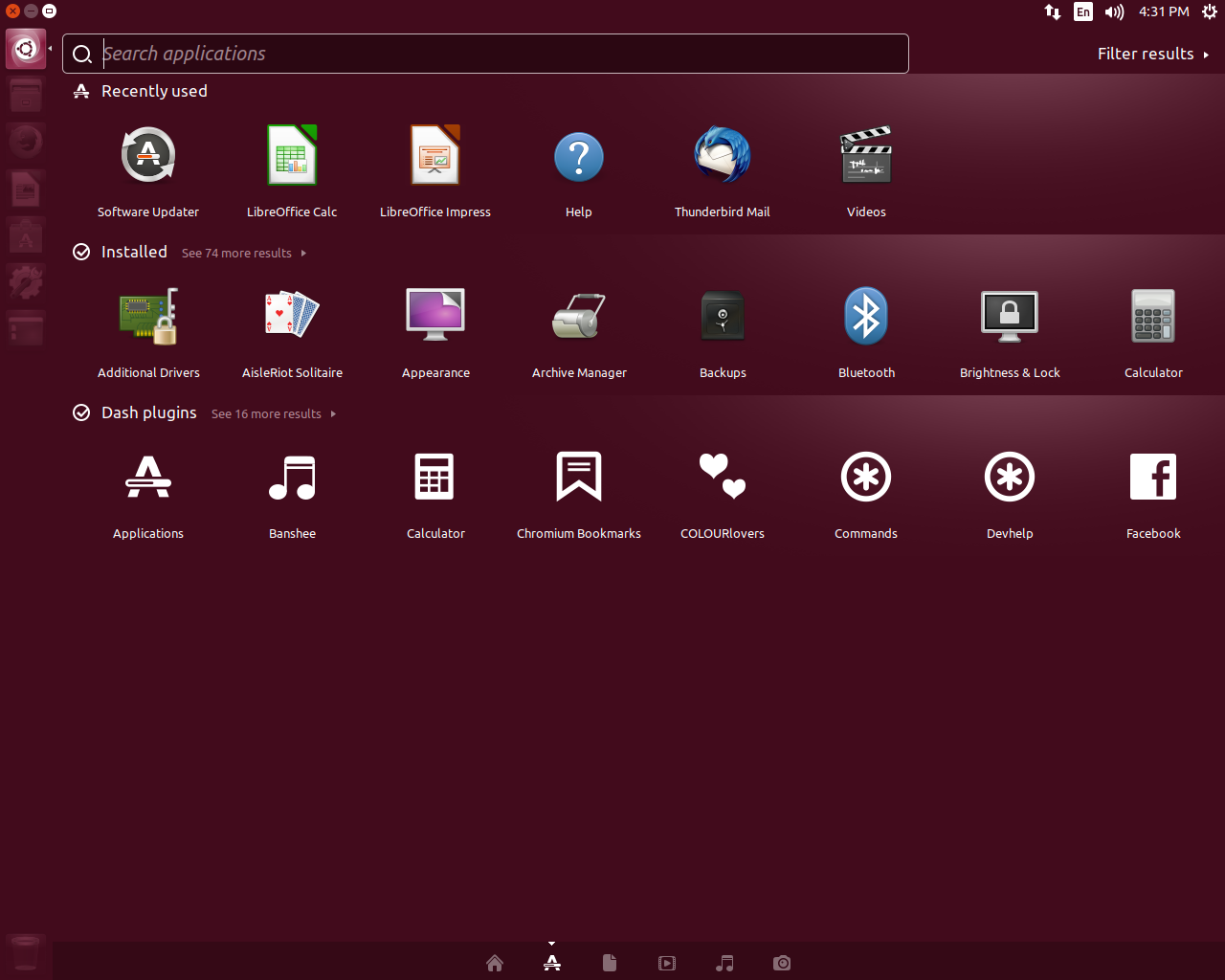Select the Calculator dash plugin
Viewport: 1225px width, 980px height.
pos(435,492)
